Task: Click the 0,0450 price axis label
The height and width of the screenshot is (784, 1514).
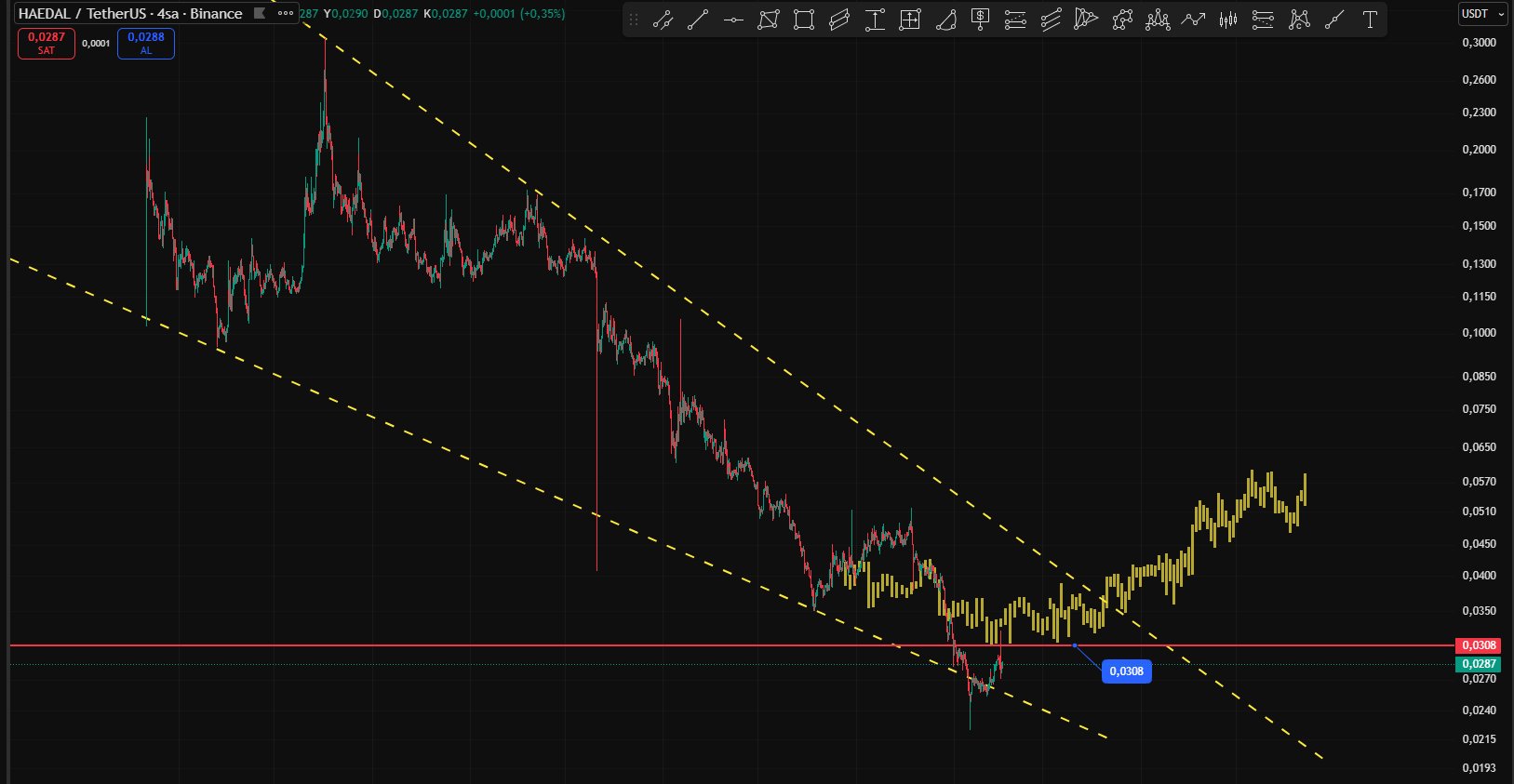Action: pyautogui.click(x=1480, y=544)
